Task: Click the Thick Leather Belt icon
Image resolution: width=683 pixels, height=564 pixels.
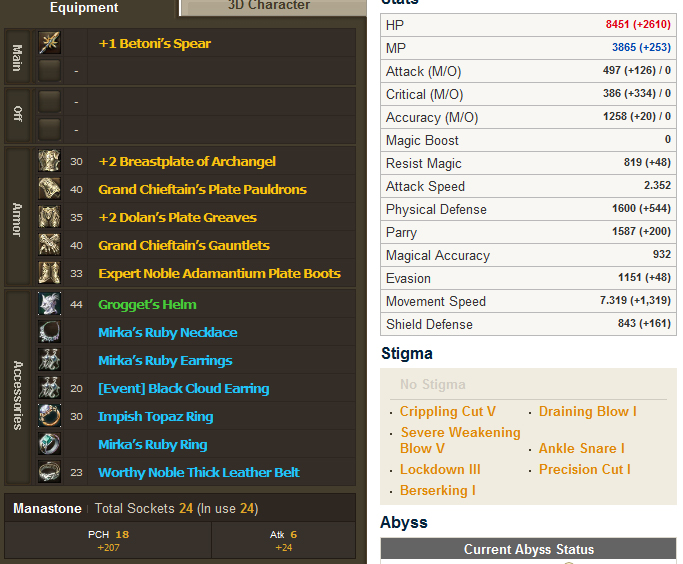Action: pos(49,472)
